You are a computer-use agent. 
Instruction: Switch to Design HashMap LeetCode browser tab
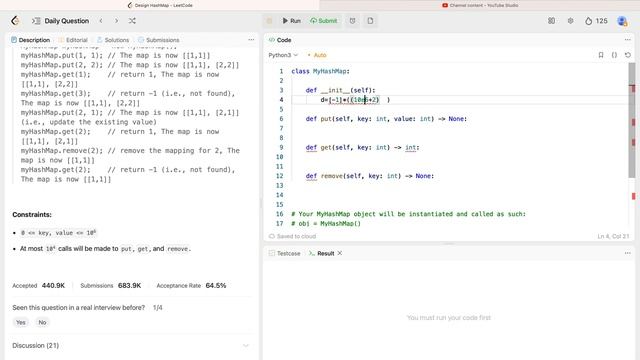(x=160, y=5)
